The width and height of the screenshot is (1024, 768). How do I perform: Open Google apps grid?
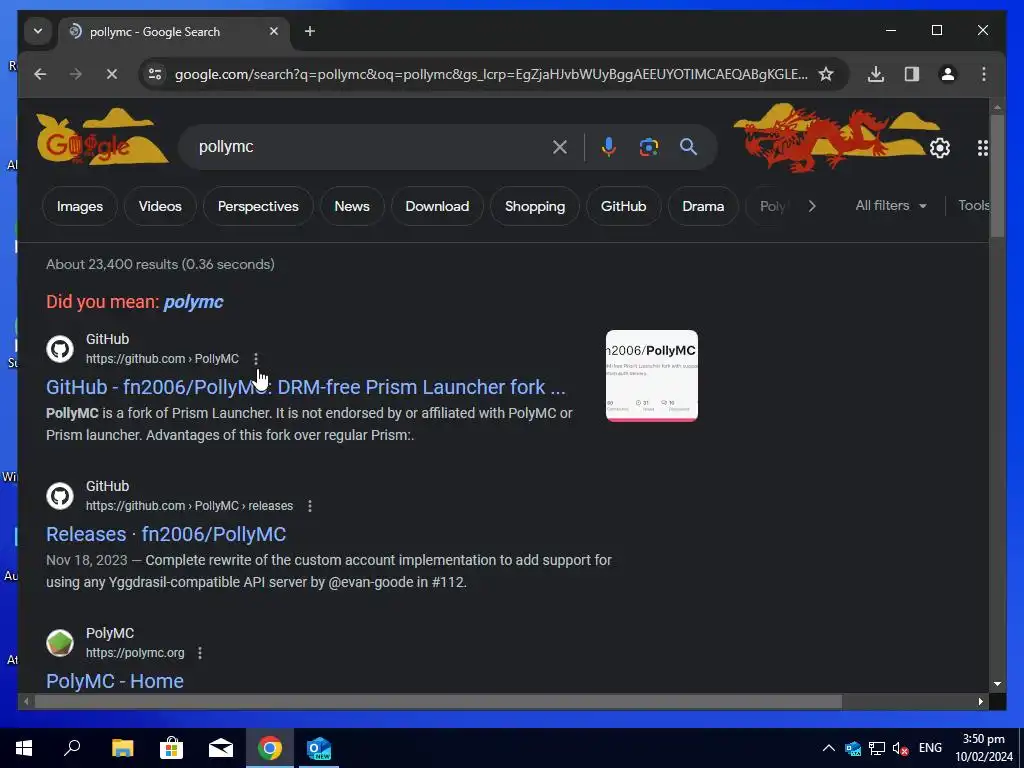982,148
